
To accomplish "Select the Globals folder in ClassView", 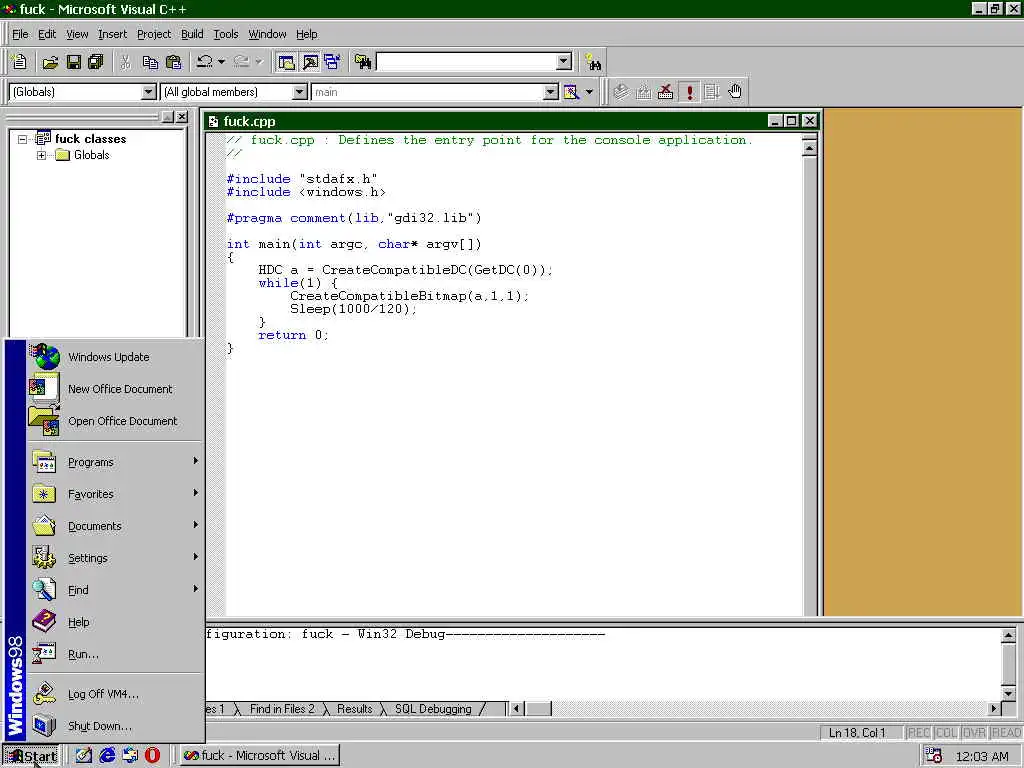I will coord(91,155).
